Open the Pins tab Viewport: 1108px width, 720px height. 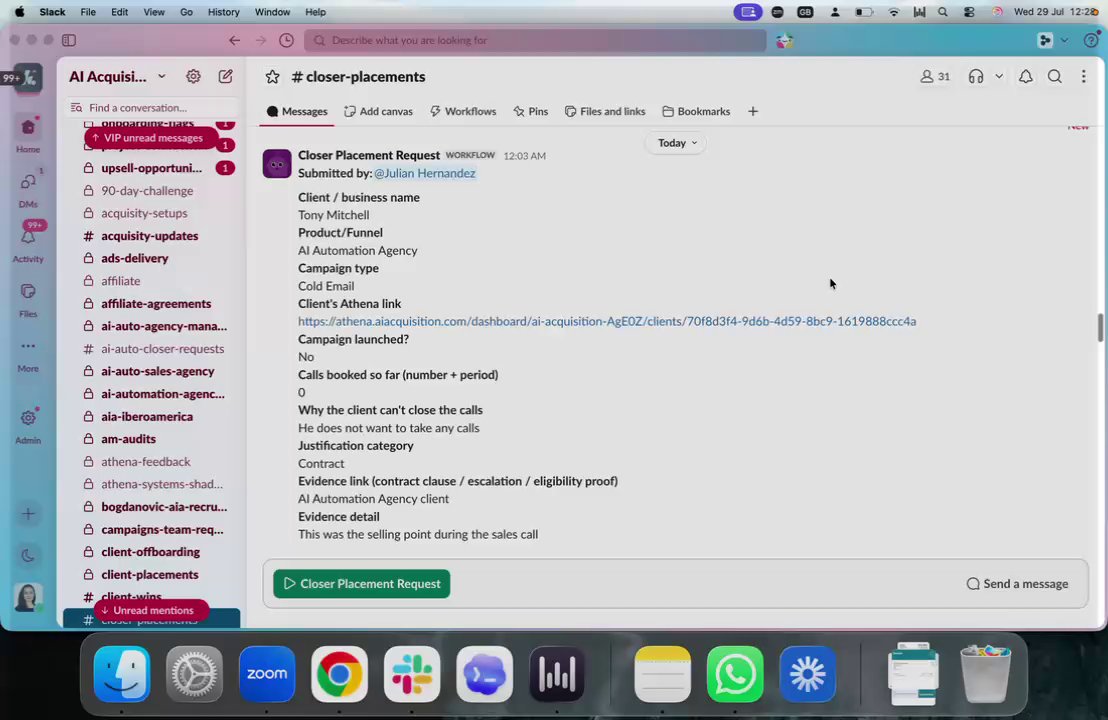coord(531,112)
